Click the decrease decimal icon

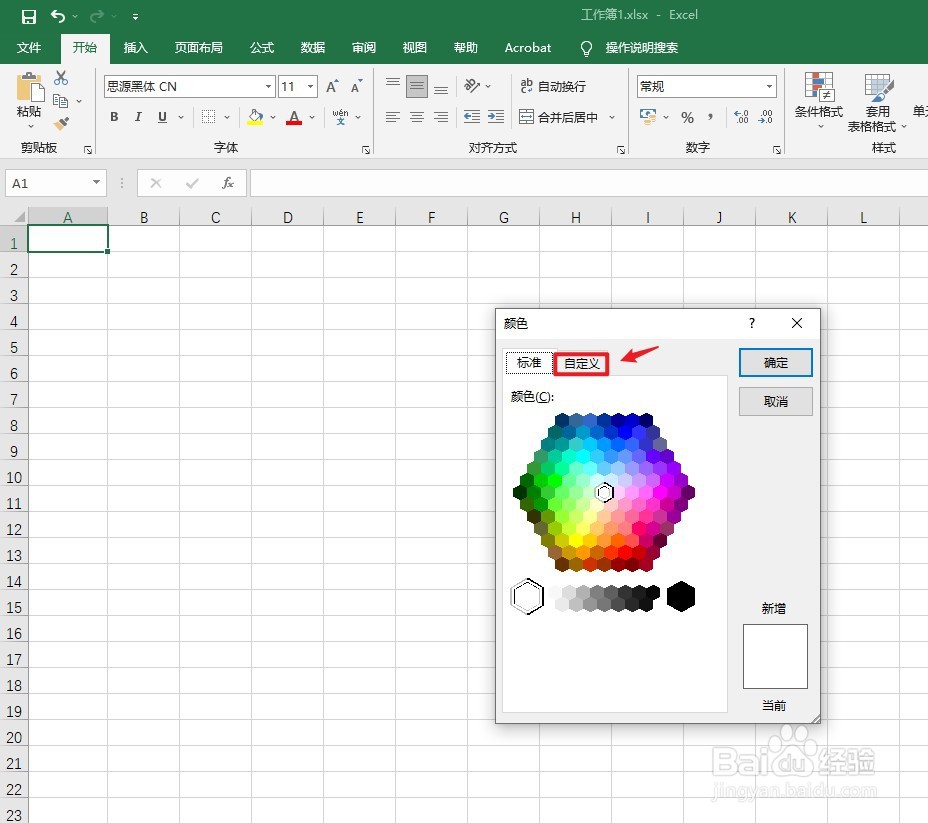point(765,117)
